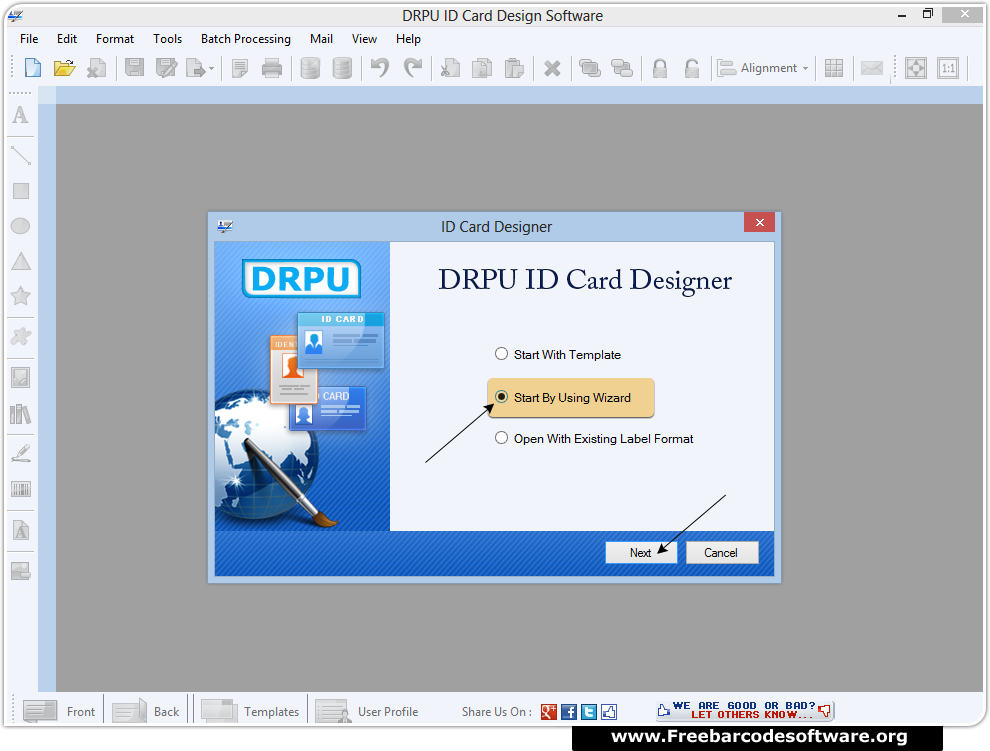Select the Image library books tool
This screenshot has width=990, height=751.
tap(21, 414)
